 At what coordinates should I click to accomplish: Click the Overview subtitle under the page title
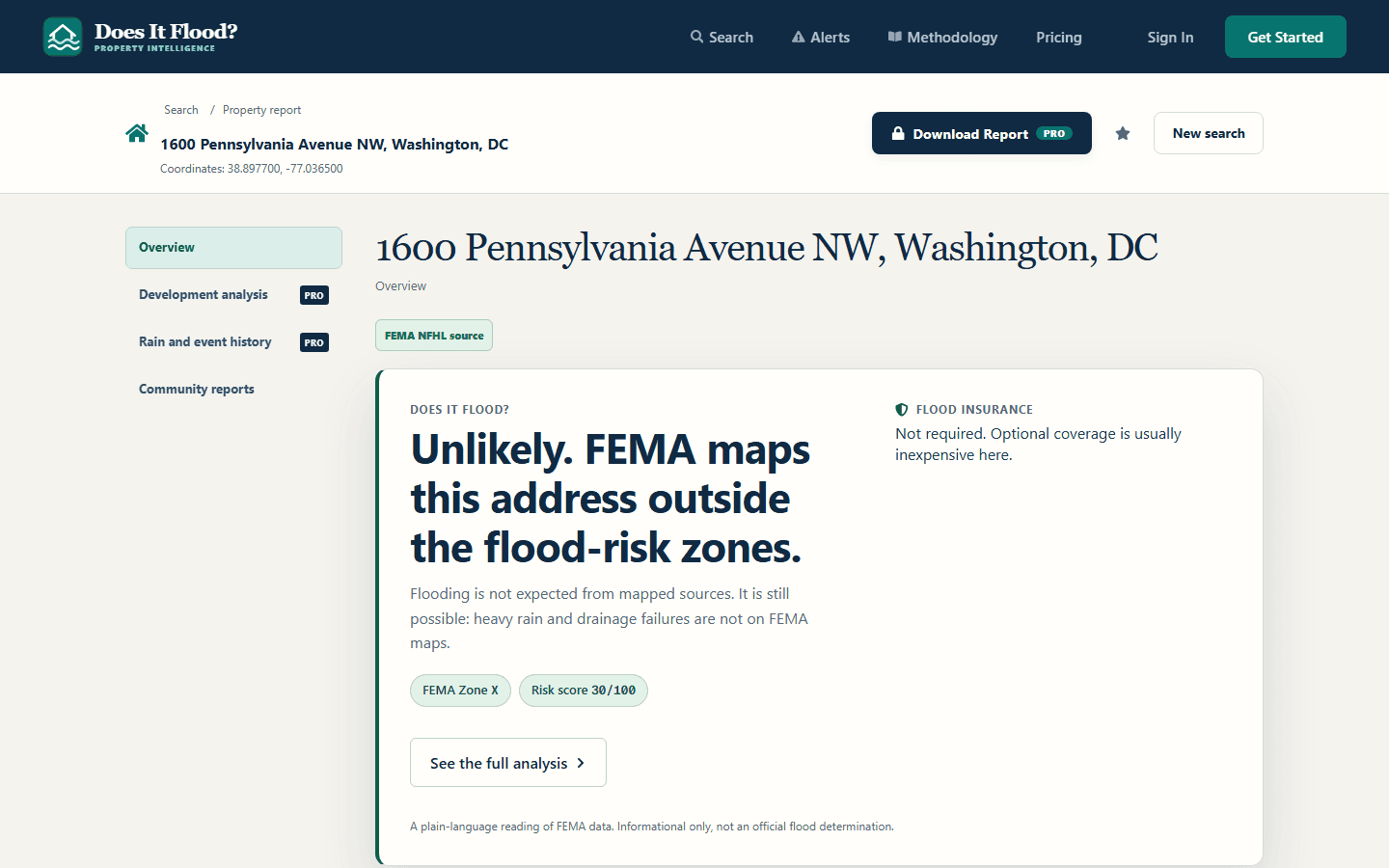coord(400,286)
